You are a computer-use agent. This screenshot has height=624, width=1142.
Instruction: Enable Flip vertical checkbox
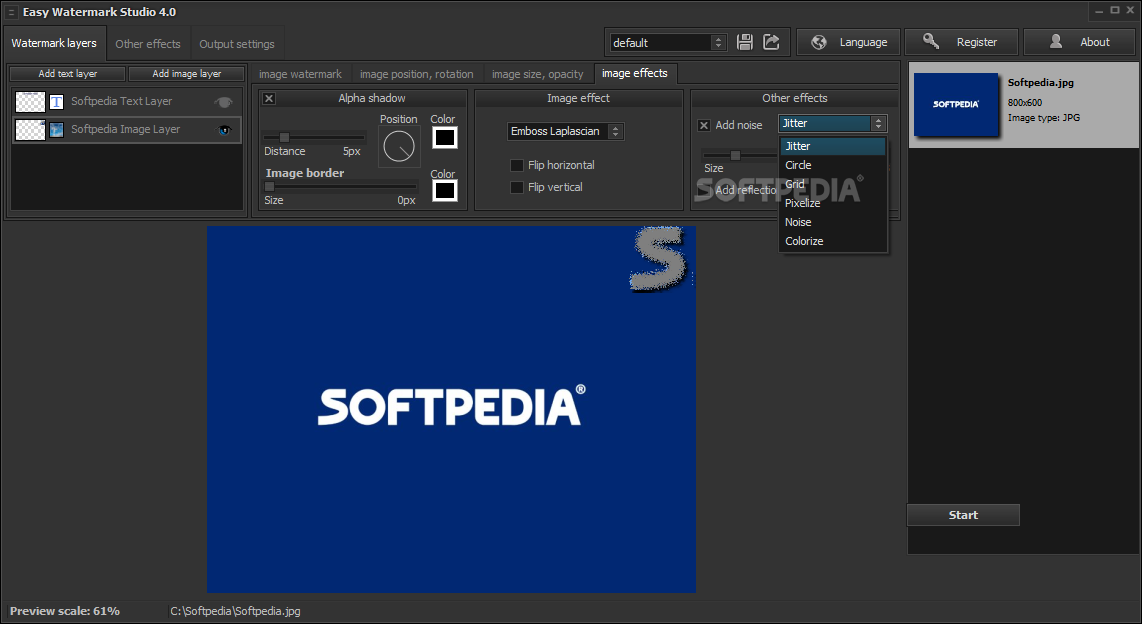[516, 187]
